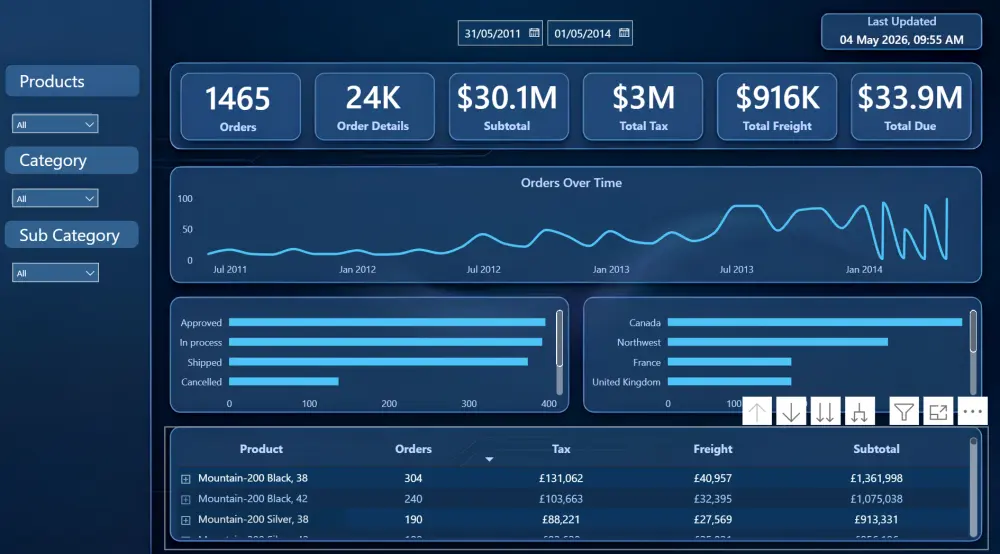This screenshot has width=1000, height=554.
Task: Select the $30.1M Subtotal card
Action: coord(508,106)
